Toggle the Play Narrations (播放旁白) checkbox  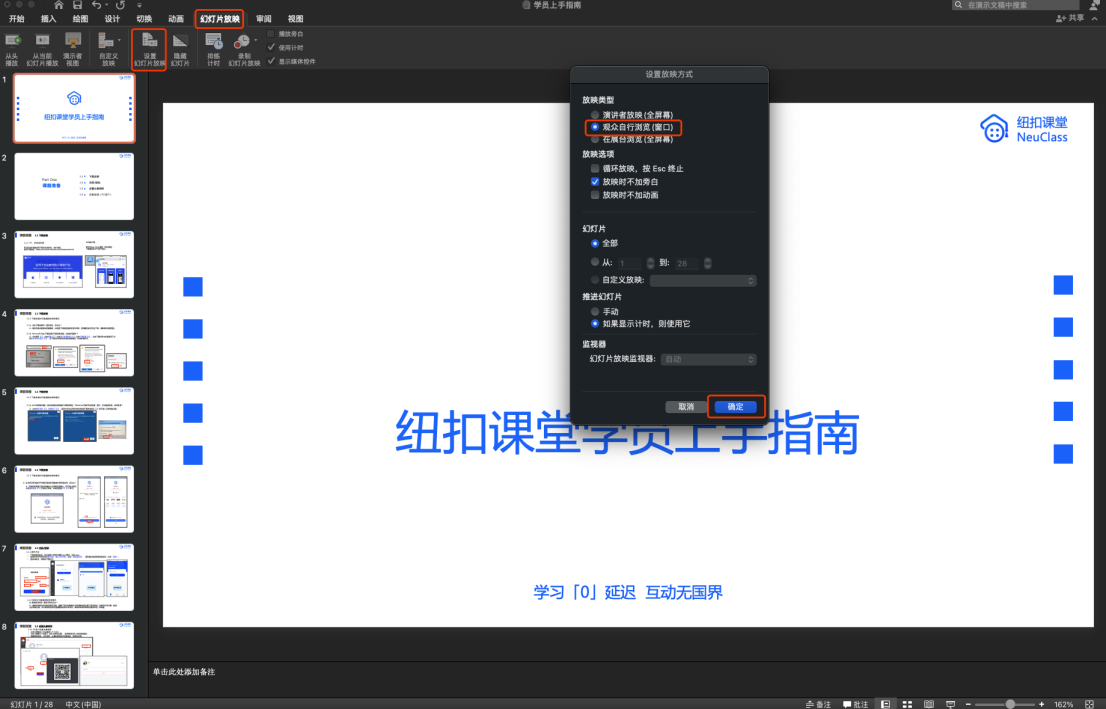click(271, 34)
